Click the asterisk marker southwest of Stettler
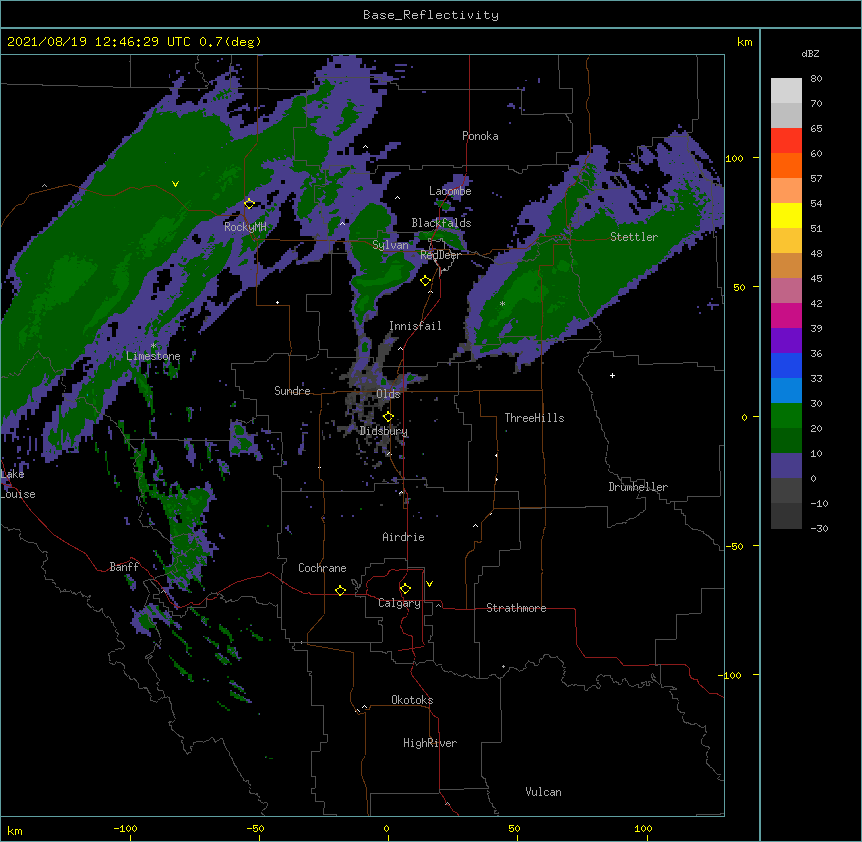The height and width of the screenshot is (842, 862). point(502,304)
